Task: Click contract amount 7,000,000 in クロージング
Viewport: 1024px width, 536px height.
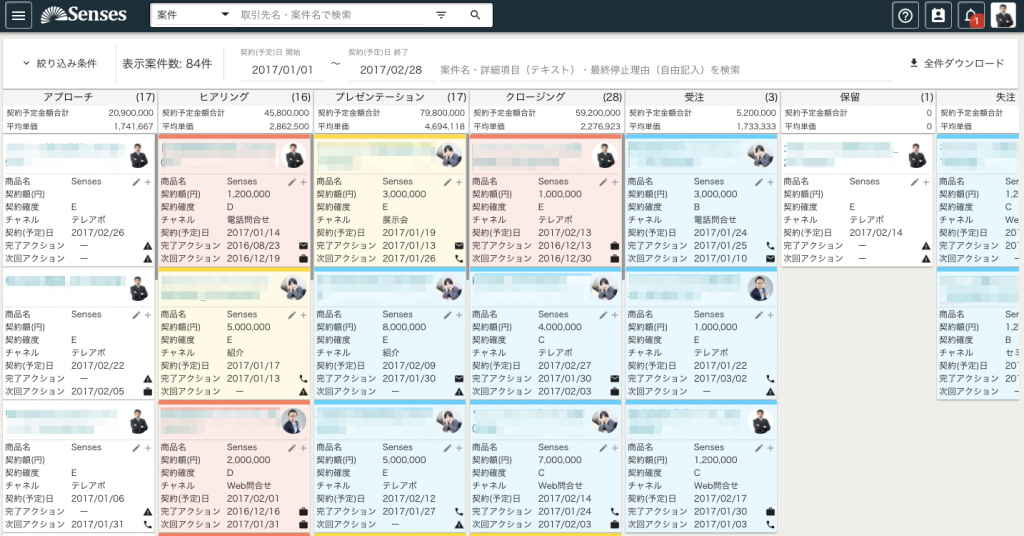Action: (560, 460)
